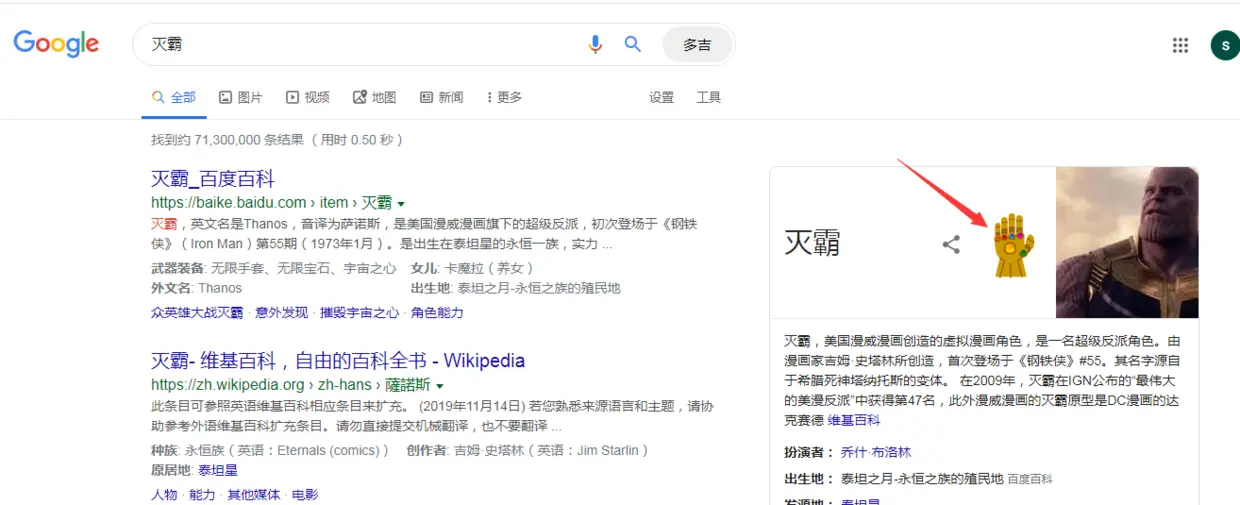Open the 灭霸_百度百科 result
The image size is (1240, 505).
coord(213,179)
